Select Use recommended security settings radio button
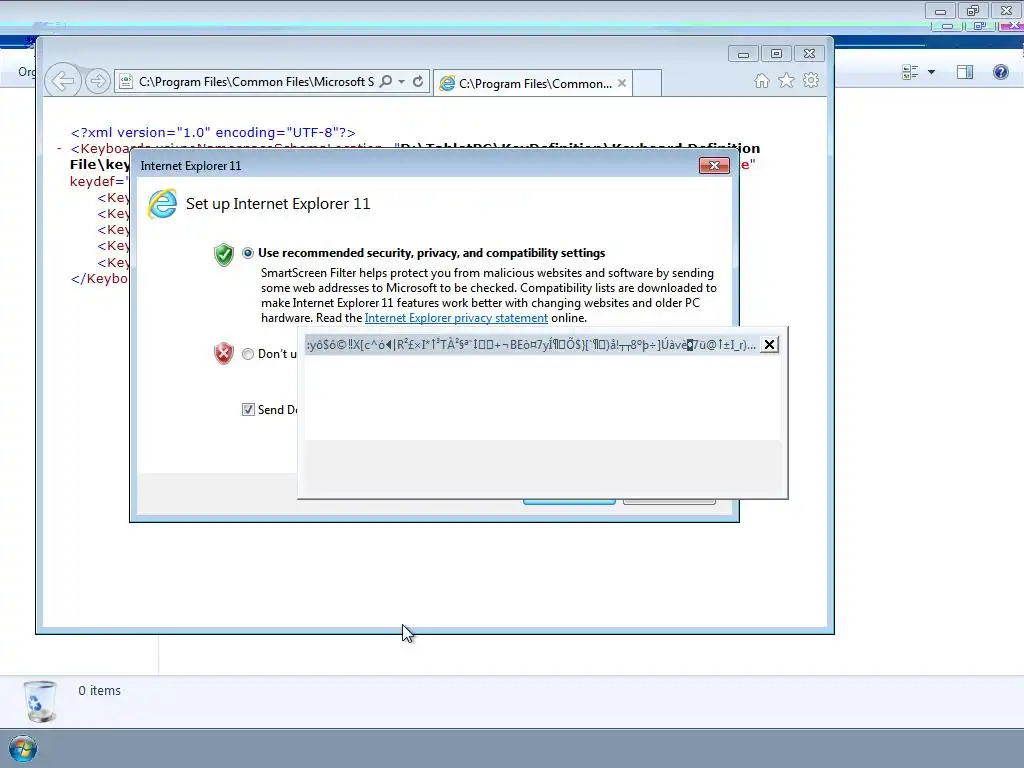1024x768 pixels. 248,253
